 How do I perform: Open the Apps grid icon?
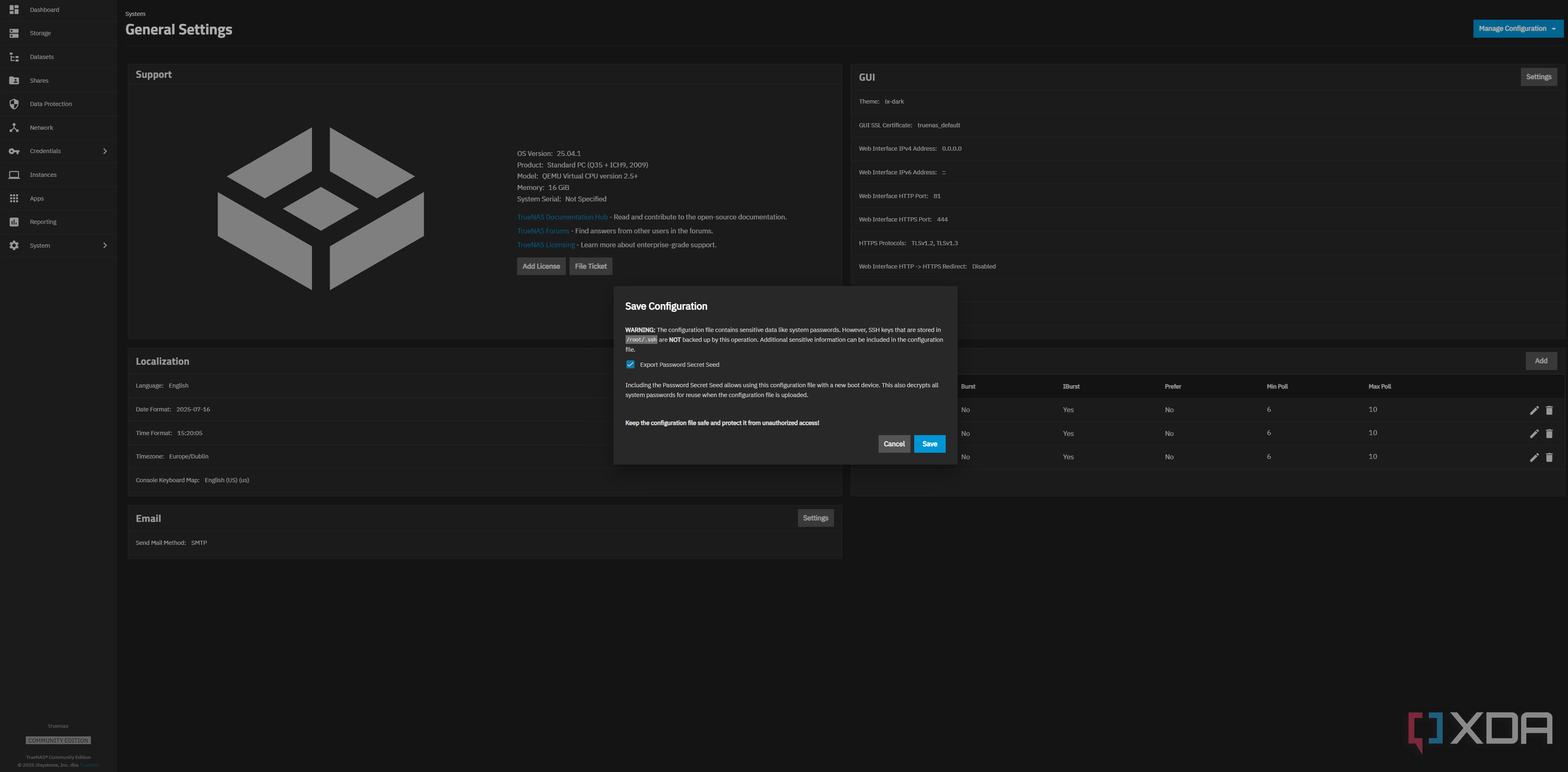pos(14,199)
